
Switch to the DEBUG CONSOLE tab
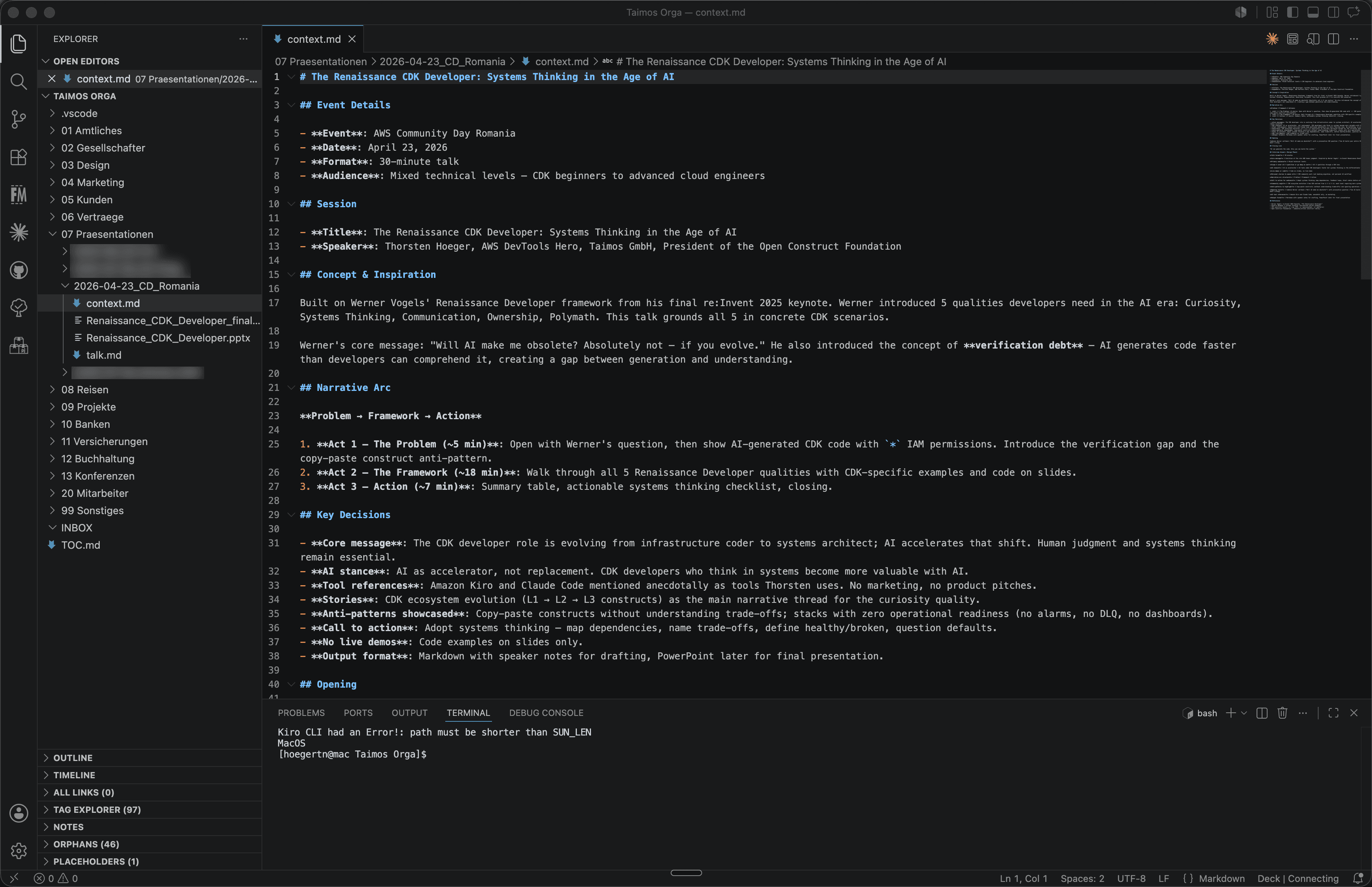tap(546, 713)
